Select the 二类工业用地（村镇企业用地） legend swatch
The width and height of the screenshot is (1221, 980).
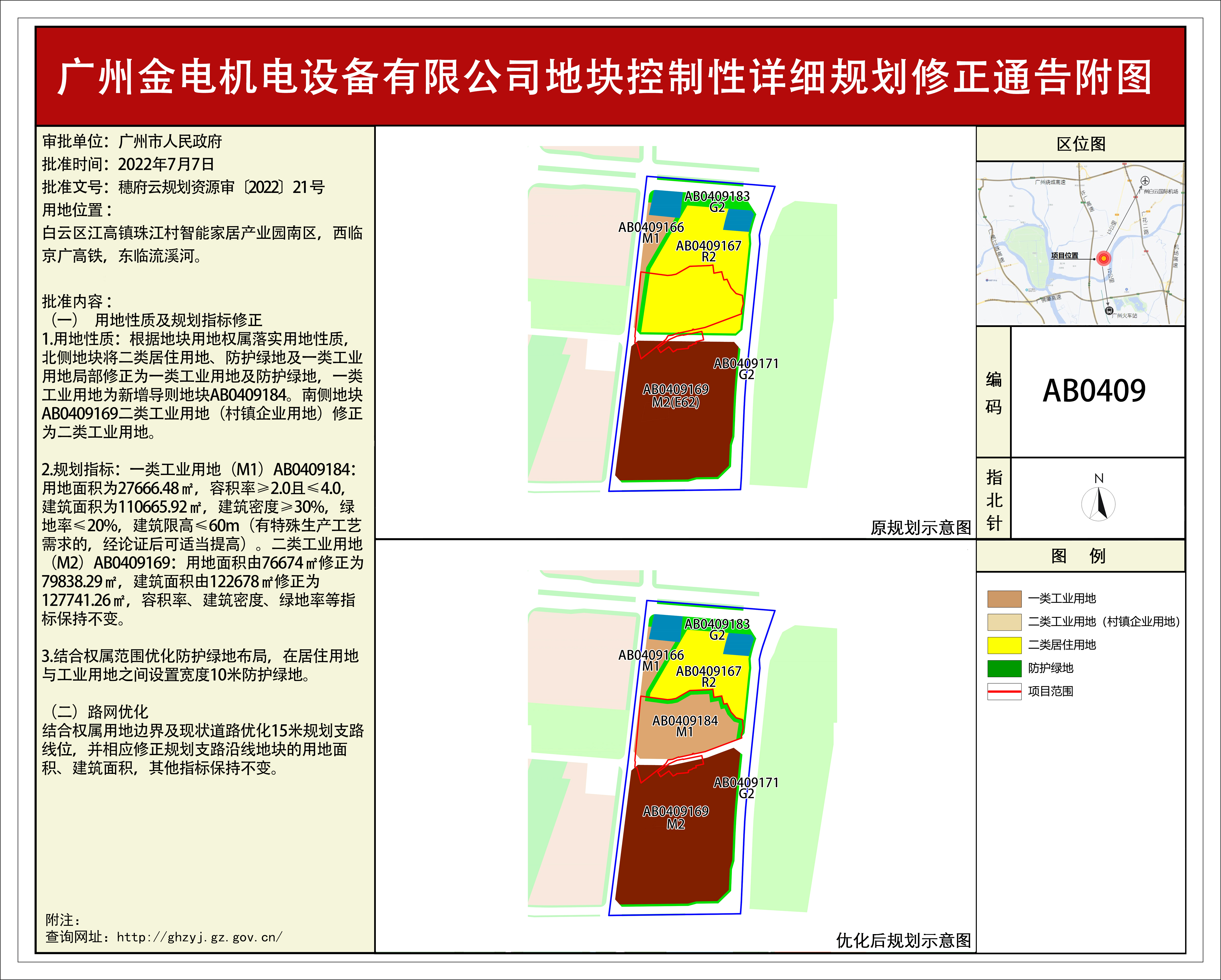pos(1004,622)
